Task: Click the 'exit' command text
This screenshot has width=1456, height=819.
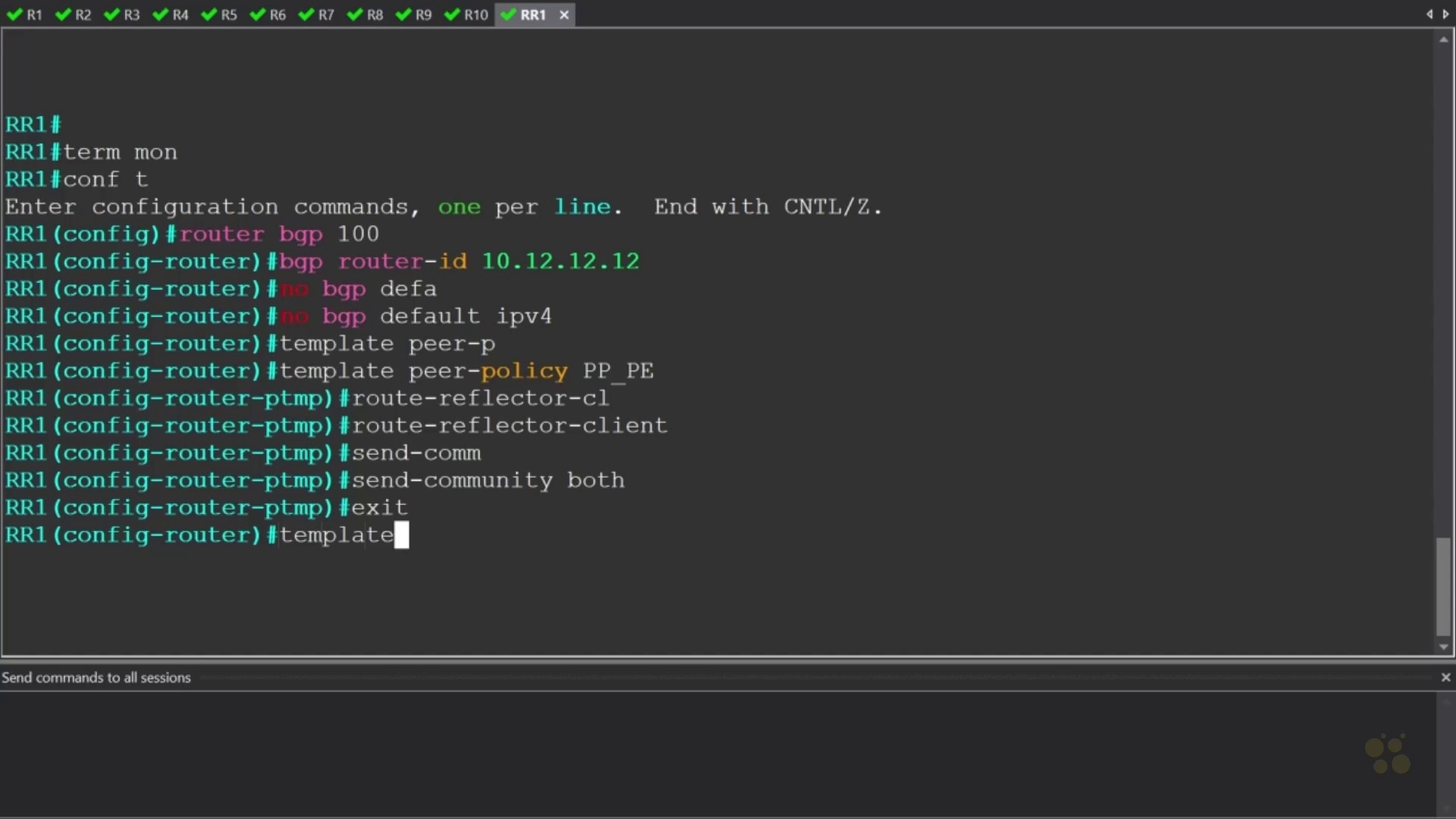Action: (x=379, y=507)
